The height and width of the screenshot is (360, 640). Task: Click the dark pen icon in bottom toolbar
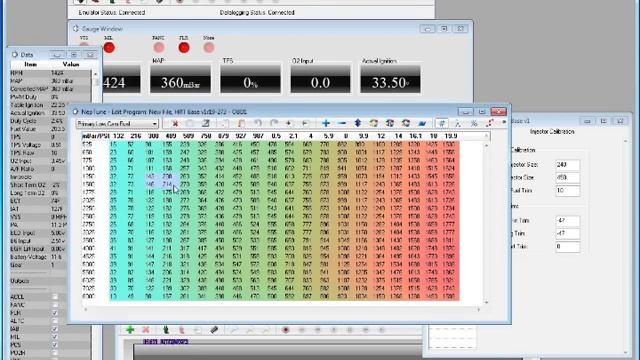click(x=214, y=330)
